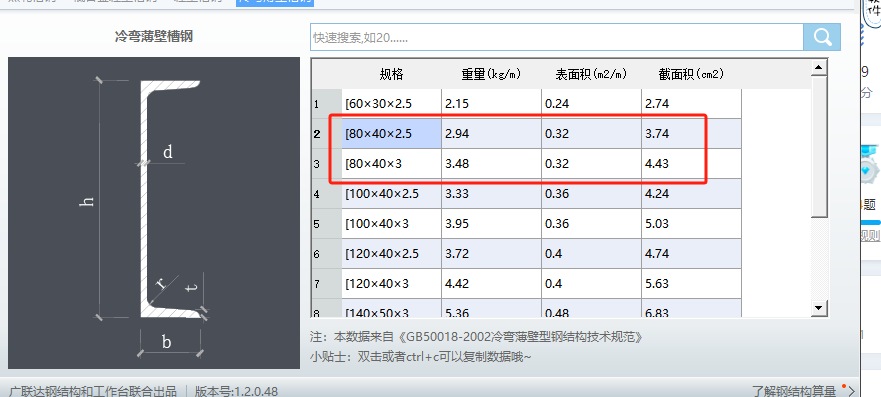Click the 广联达钢结构和工作台联合出品 footer text
Image resolution: width=881 pixels, height=397 pixels.
pyautogui.click(x=93, y=391)
